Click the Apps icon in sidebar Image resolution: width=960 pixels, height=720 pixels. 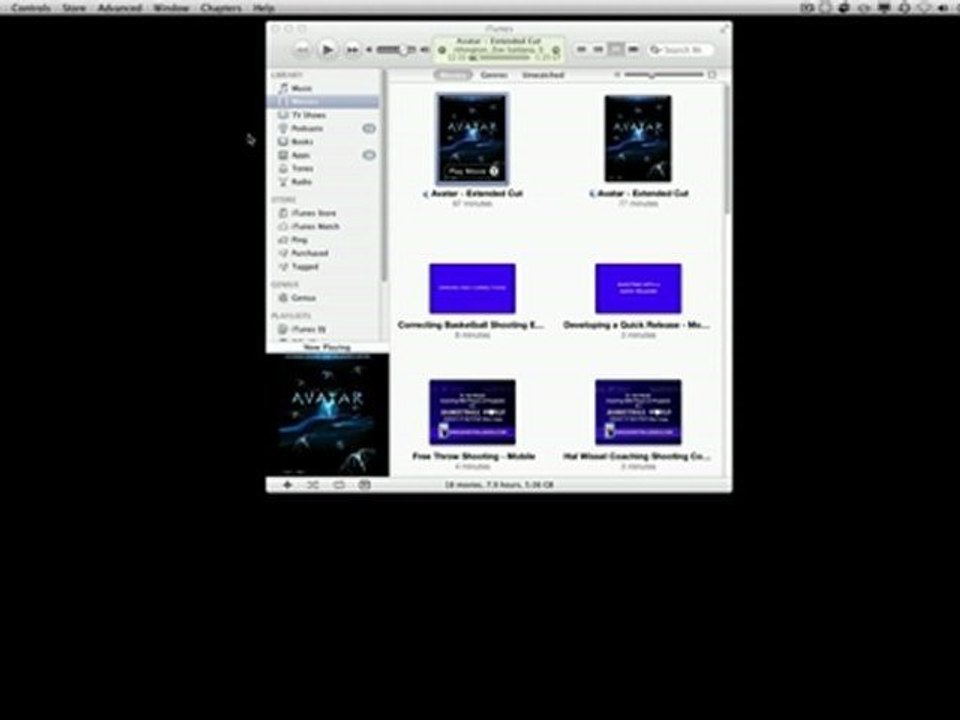pos(283,156)
